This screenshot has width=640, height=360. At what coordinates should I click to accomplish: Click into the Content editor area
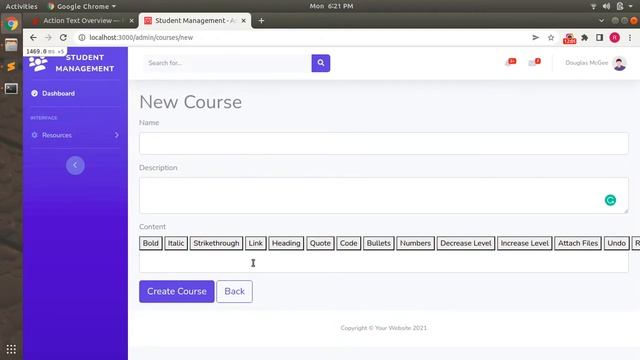pyautogui.click(x=384, y=262)
